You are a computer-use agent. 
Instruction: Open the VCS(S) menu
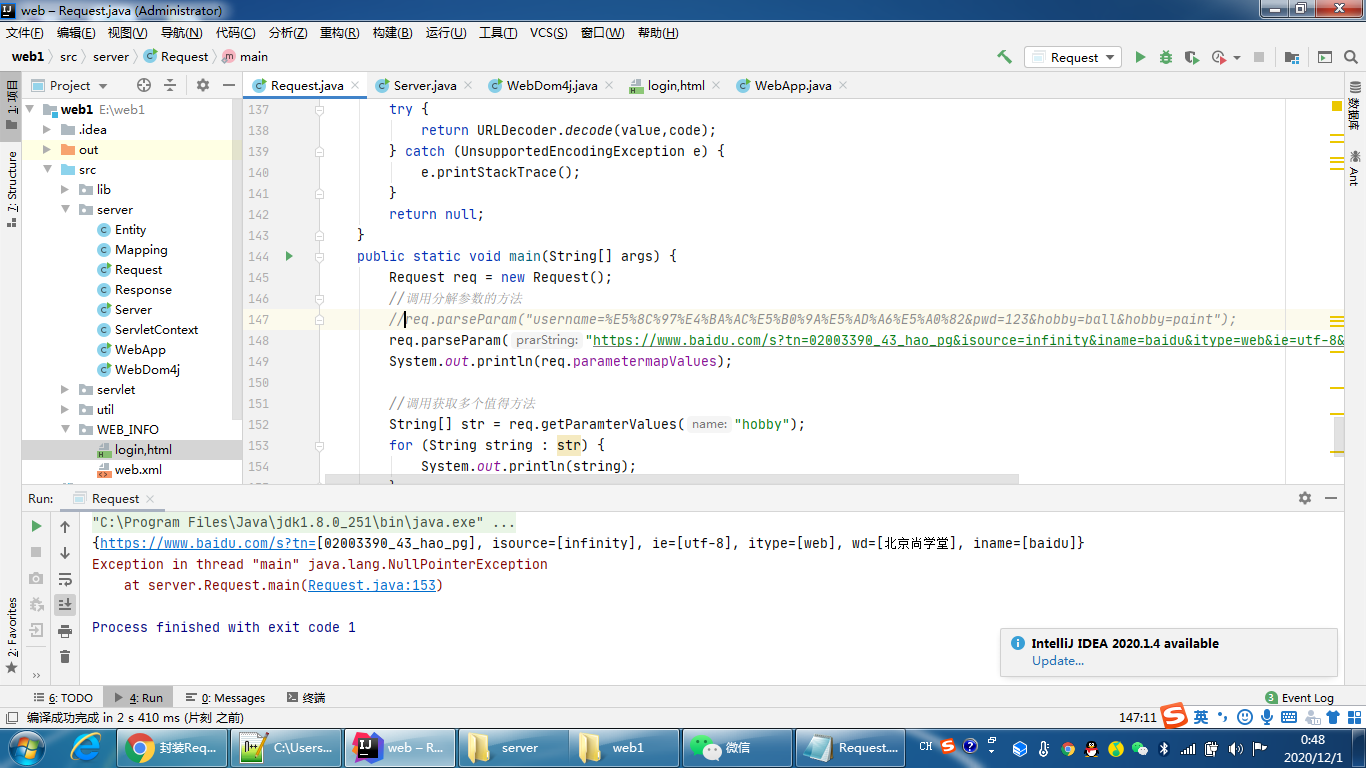[548, 32]
